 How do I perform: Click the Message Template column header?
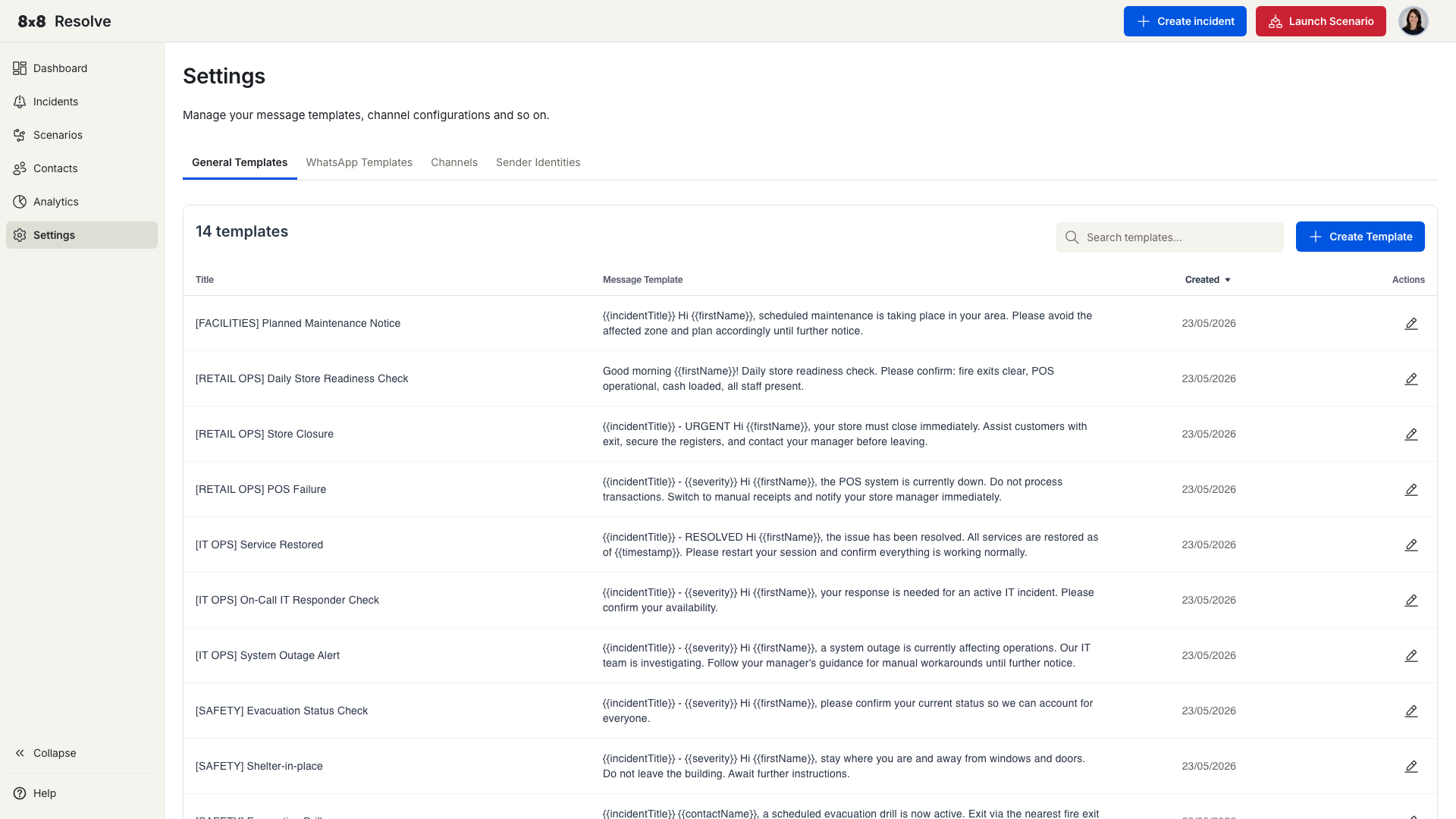point(642,280)
